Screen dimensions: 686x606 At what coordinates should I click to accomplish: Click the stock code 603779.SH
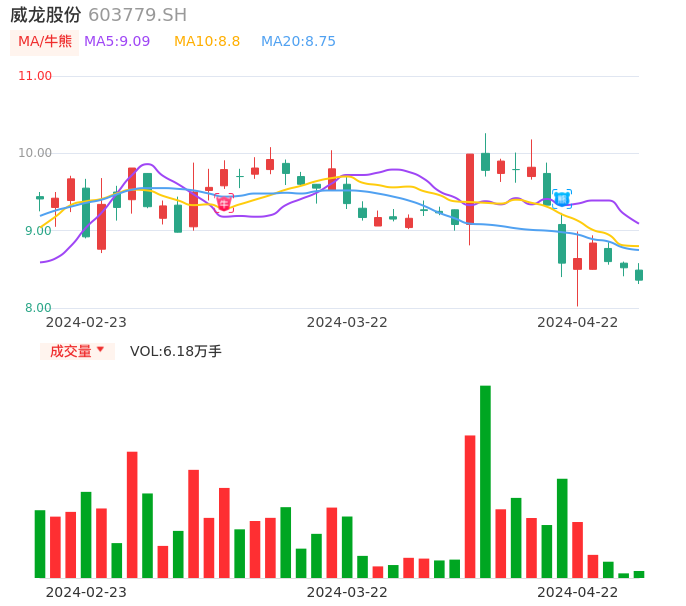(x=137, y=15)
